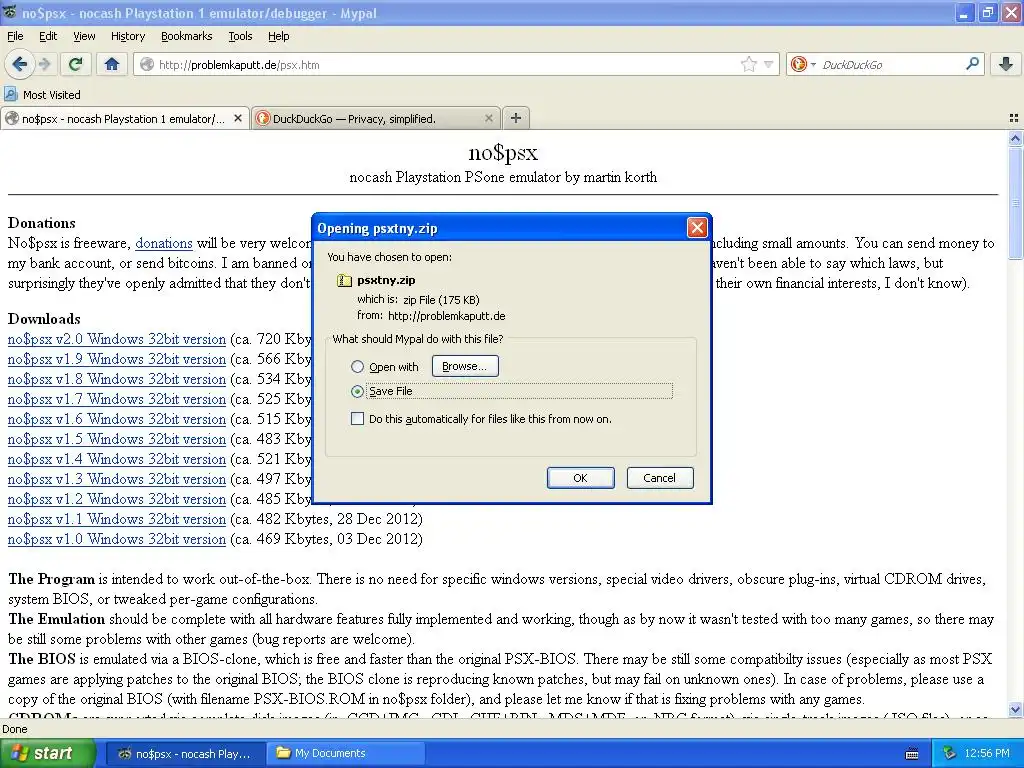This screenshot has width=1024, height=768.
Task: Click the 12:56 PM clock
Action: [987, 753]
